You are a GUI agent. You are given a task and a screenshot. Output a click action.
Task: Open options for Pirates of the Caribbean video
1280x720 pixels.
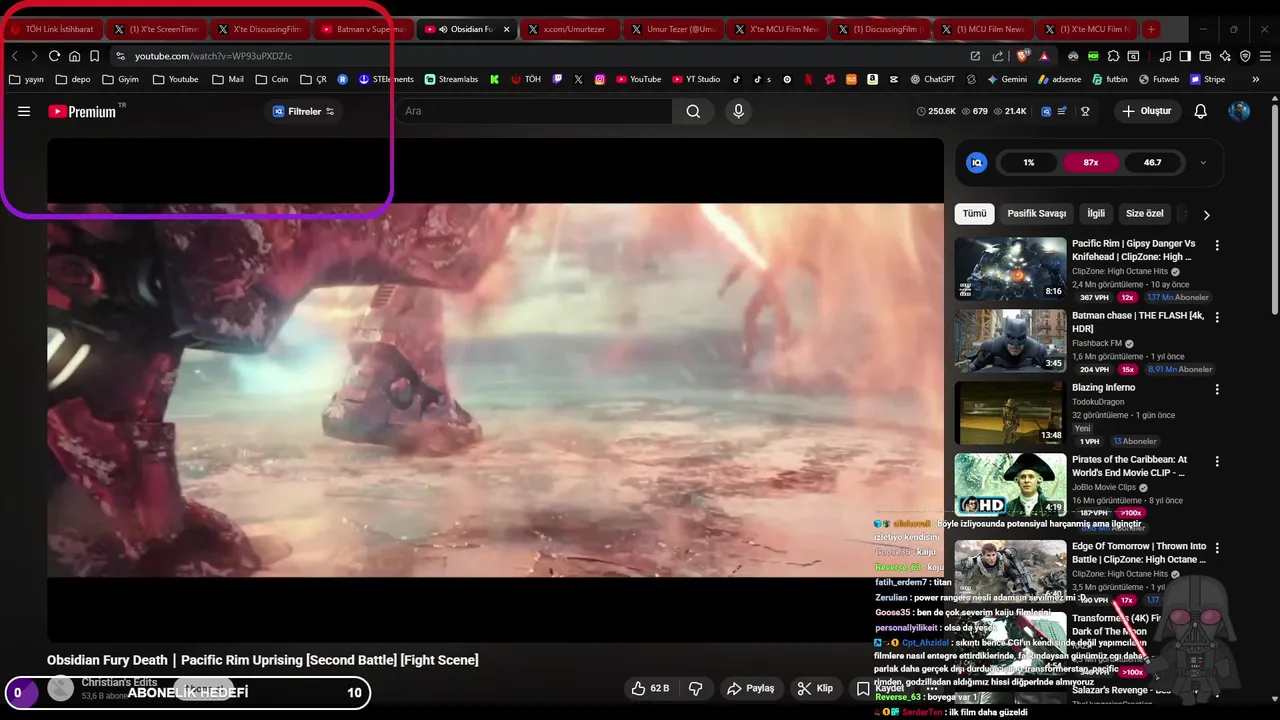coord(1217,461)
